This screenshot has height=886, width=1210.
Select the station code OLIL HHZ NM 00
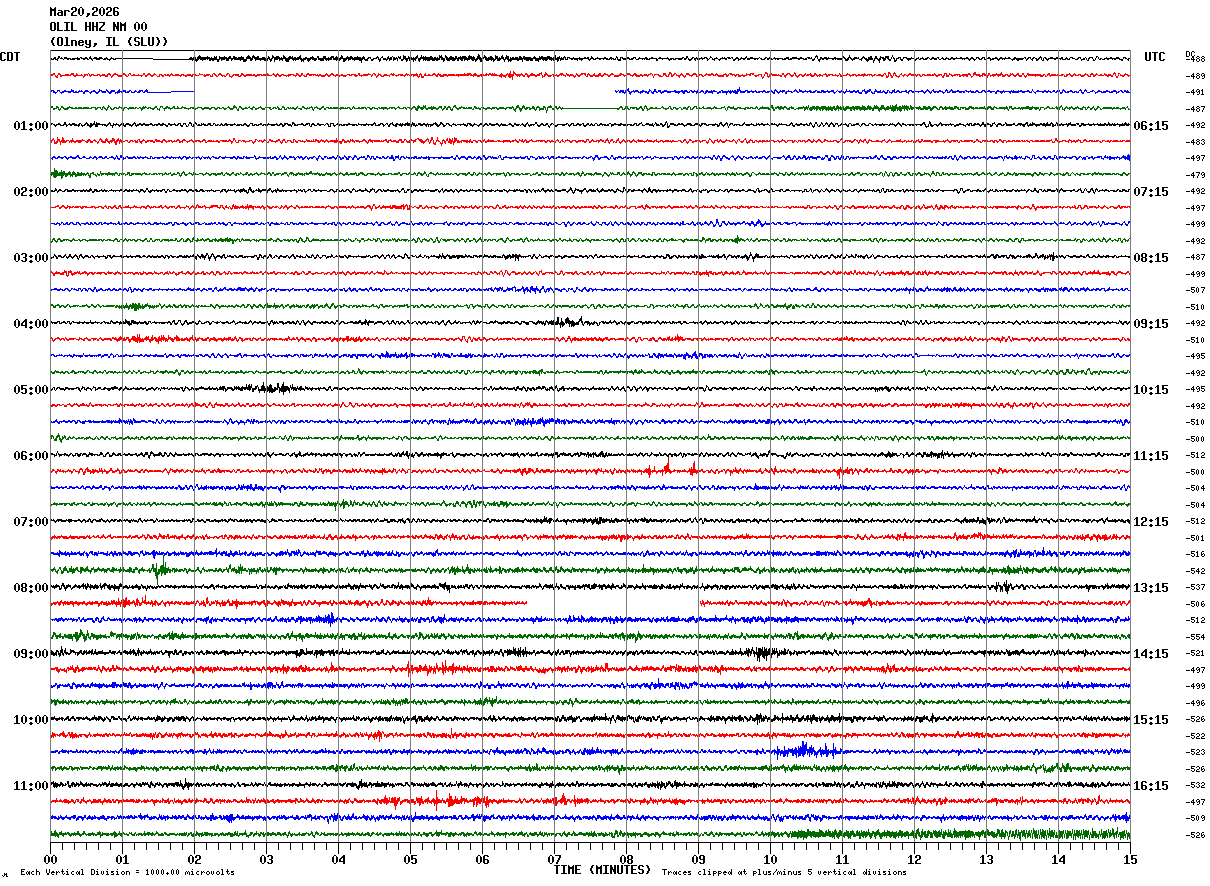click(98, 27)
